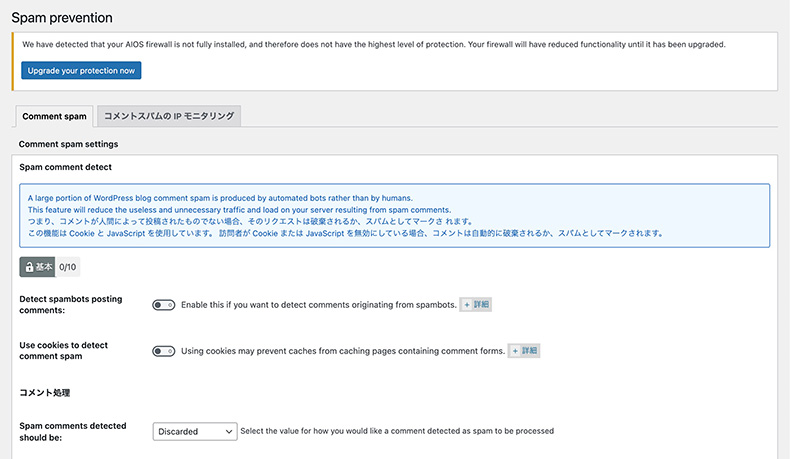790x459 pixels.
Task: Toggle Use cookies to detect comment spam
Action: [x=163, y=351]
